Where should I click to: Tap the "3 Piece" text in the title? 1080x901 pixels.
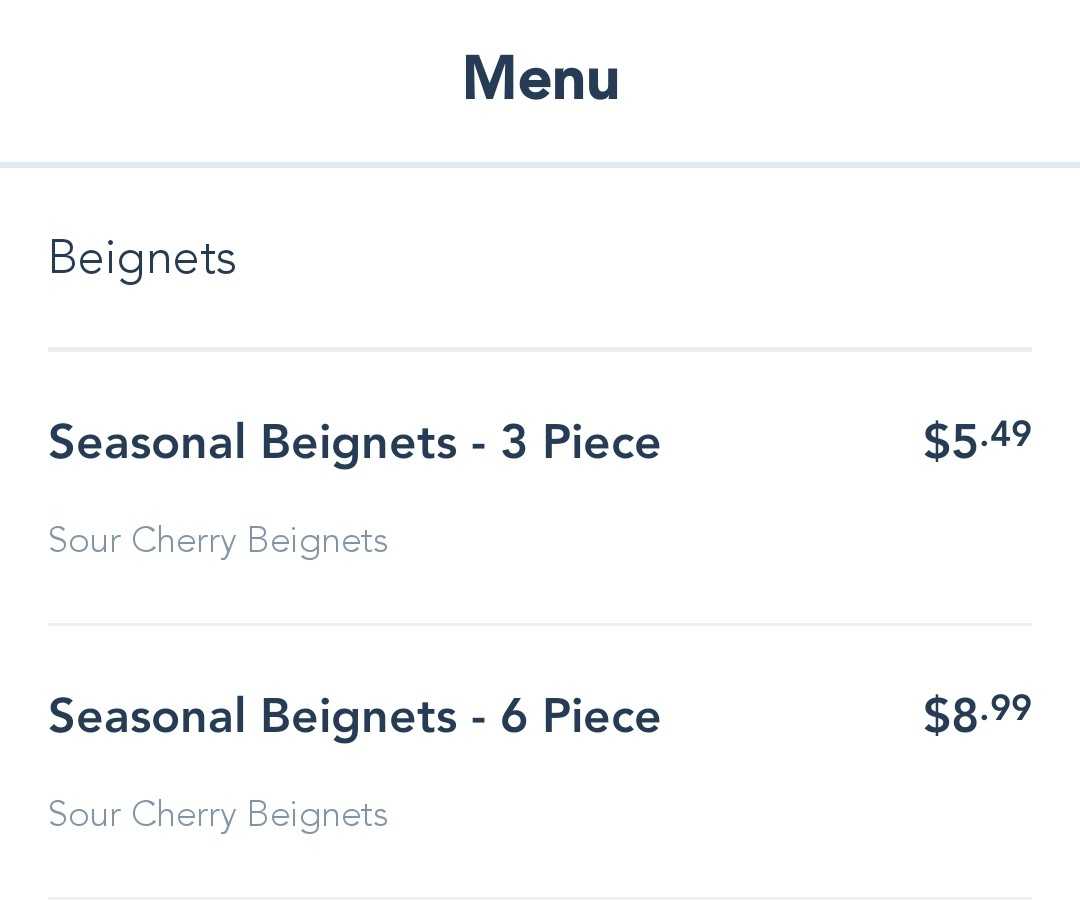(580, 443)
